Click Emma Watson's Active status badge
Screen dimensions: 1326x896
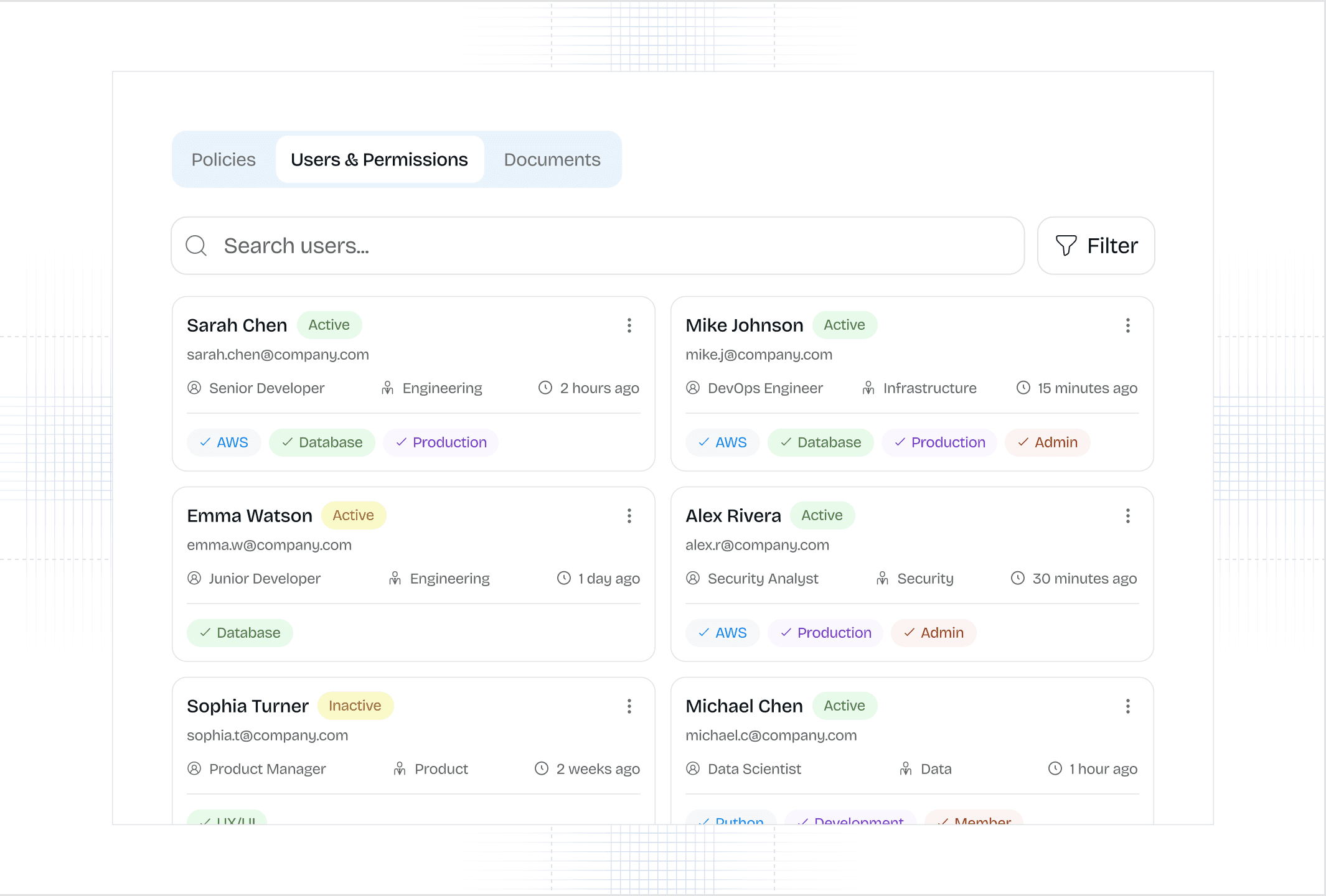pos(353,515)
